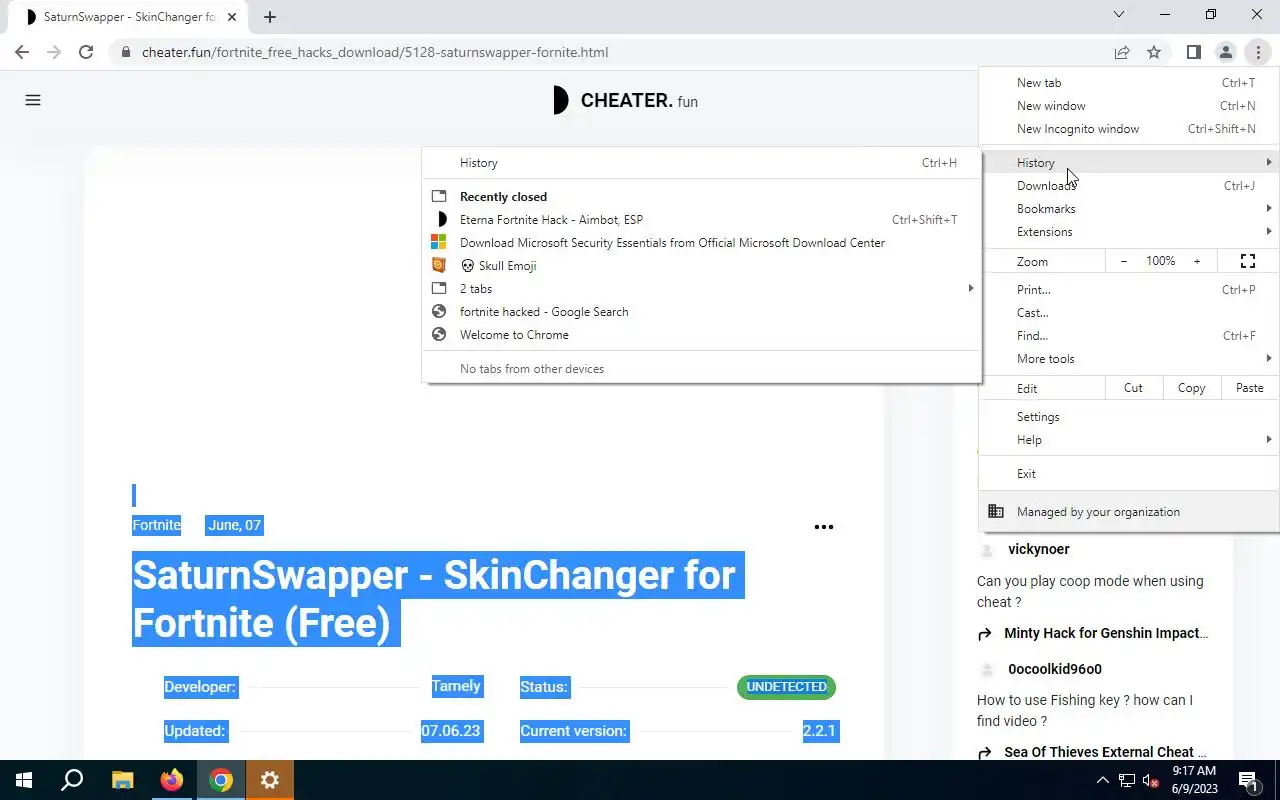Select New tab in Chrome menu
The width and height of the screenshot is (1280, 800).
click(1128, 83)
